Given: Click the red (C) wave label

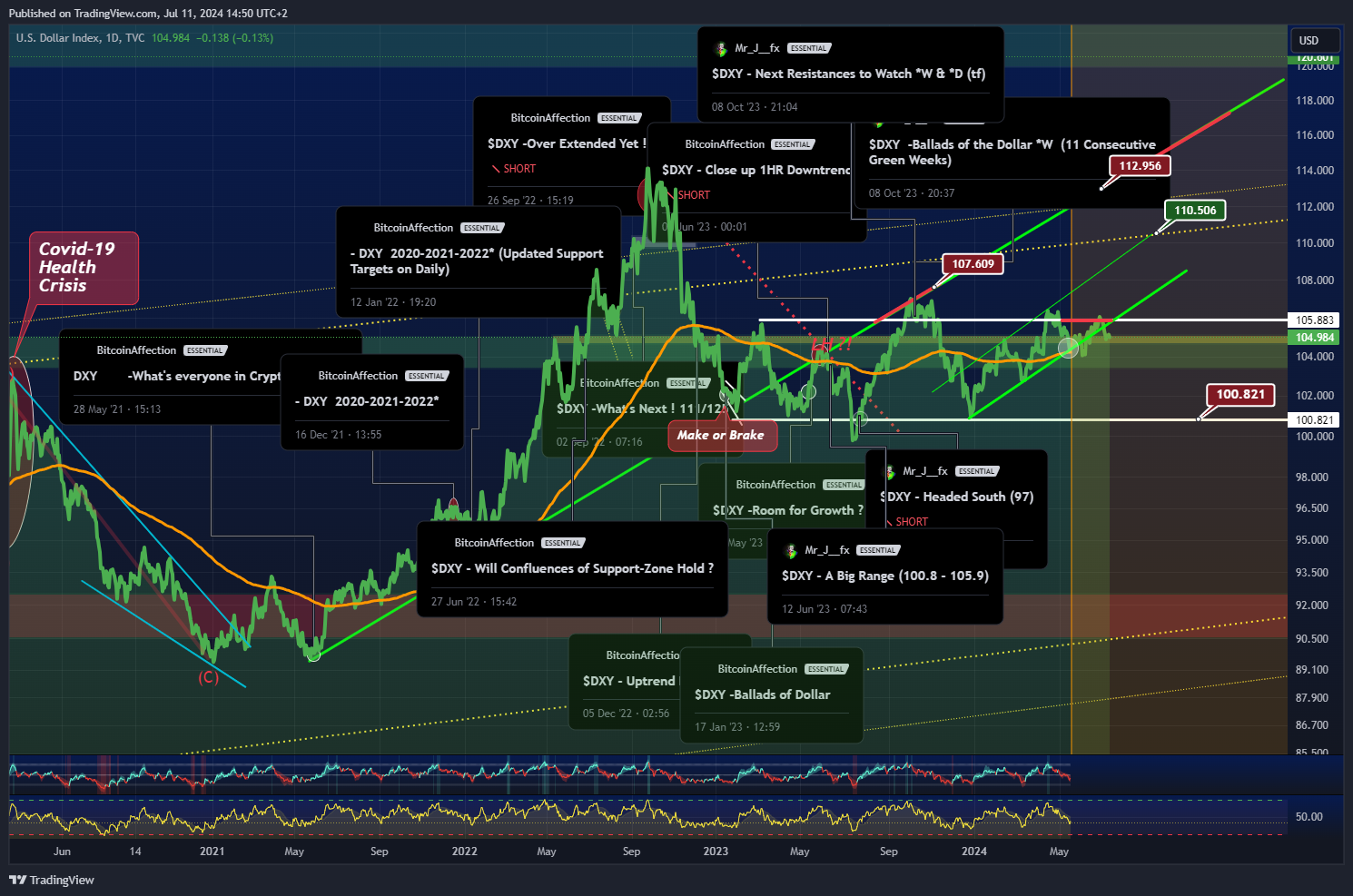Looking at the screenshot, I should pos(208,678).
